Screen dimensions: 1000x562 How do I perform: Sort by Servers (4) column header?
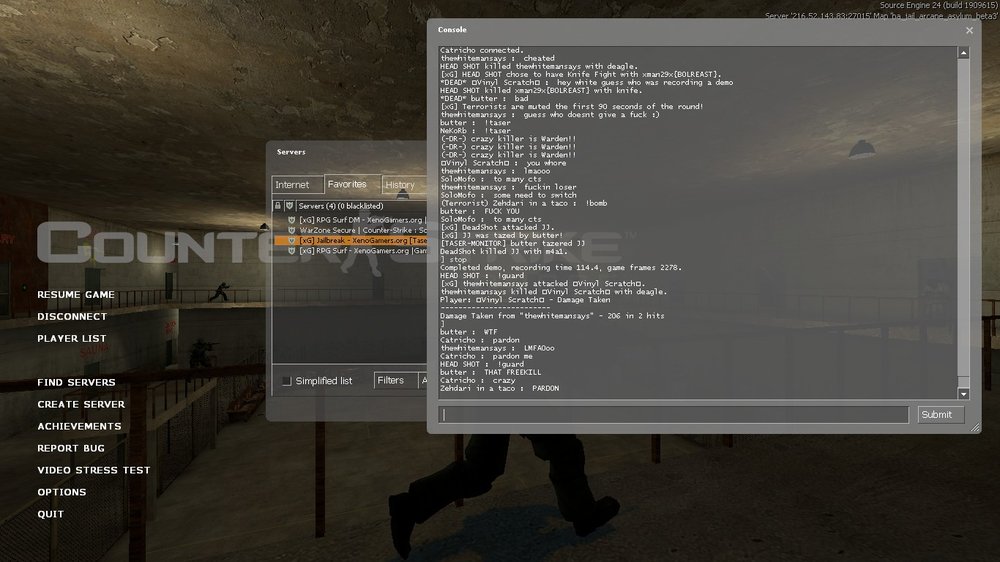click(x=361, y=206)
